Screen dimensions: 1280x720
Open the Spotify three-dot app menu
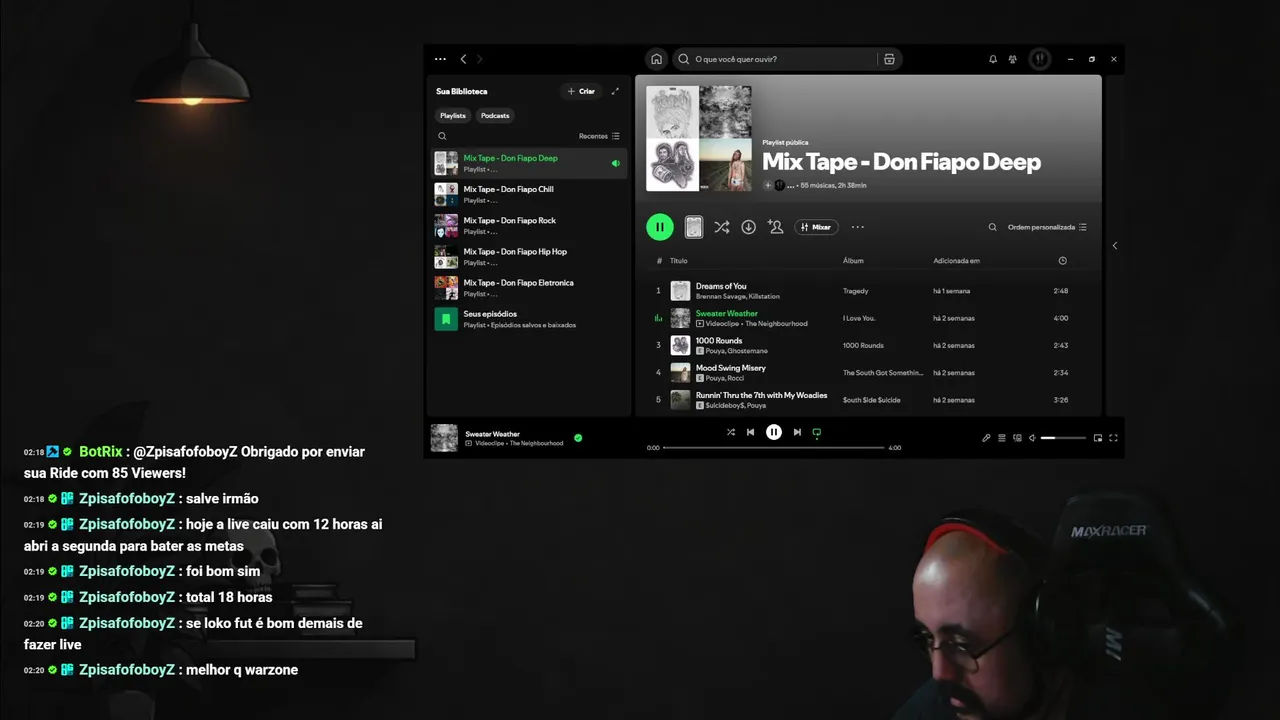pos(440,59)
